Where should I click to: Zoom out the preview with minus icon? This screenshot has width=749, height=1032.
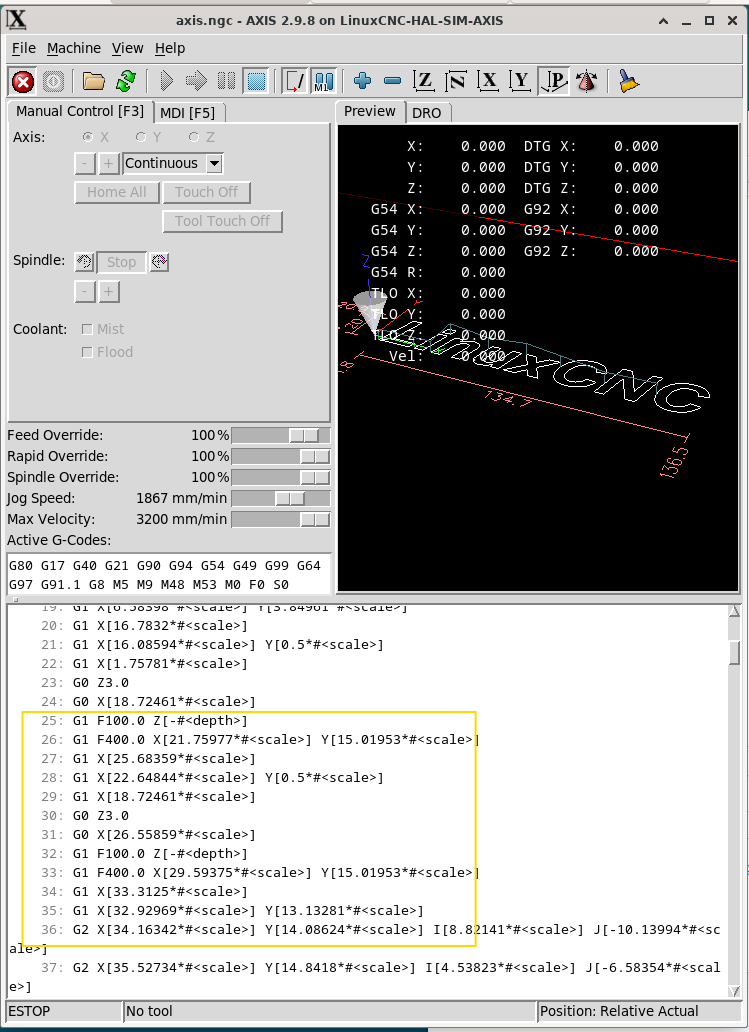392,81
